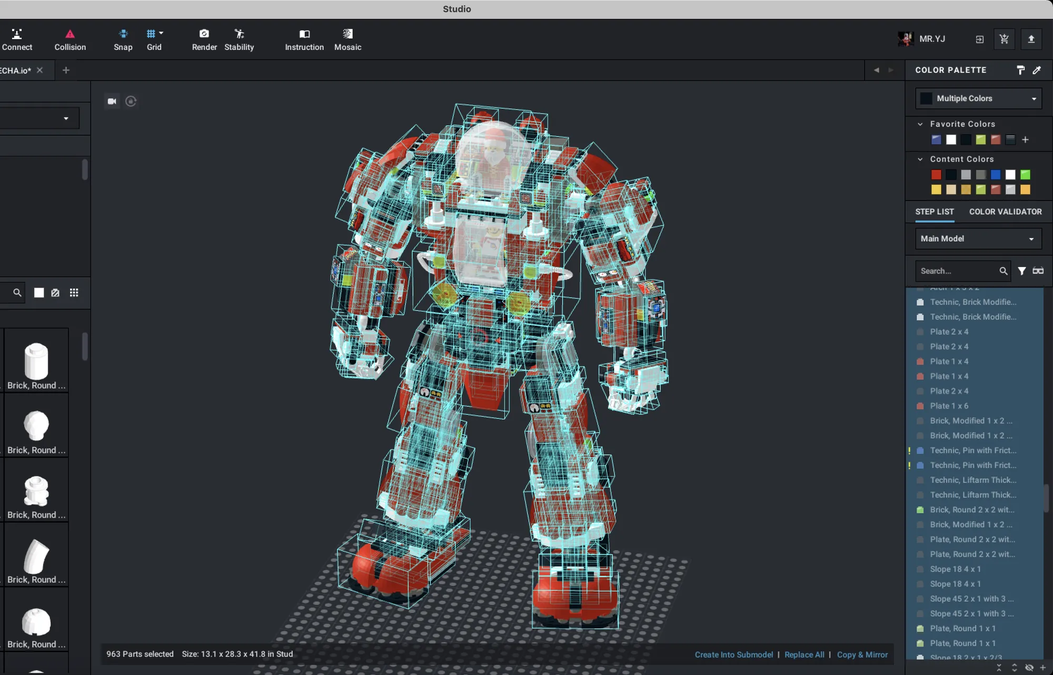Image resolution: width=1053 pixels, height=675 pixels.
Task: Open the Instruction maker
Action: 304,39
